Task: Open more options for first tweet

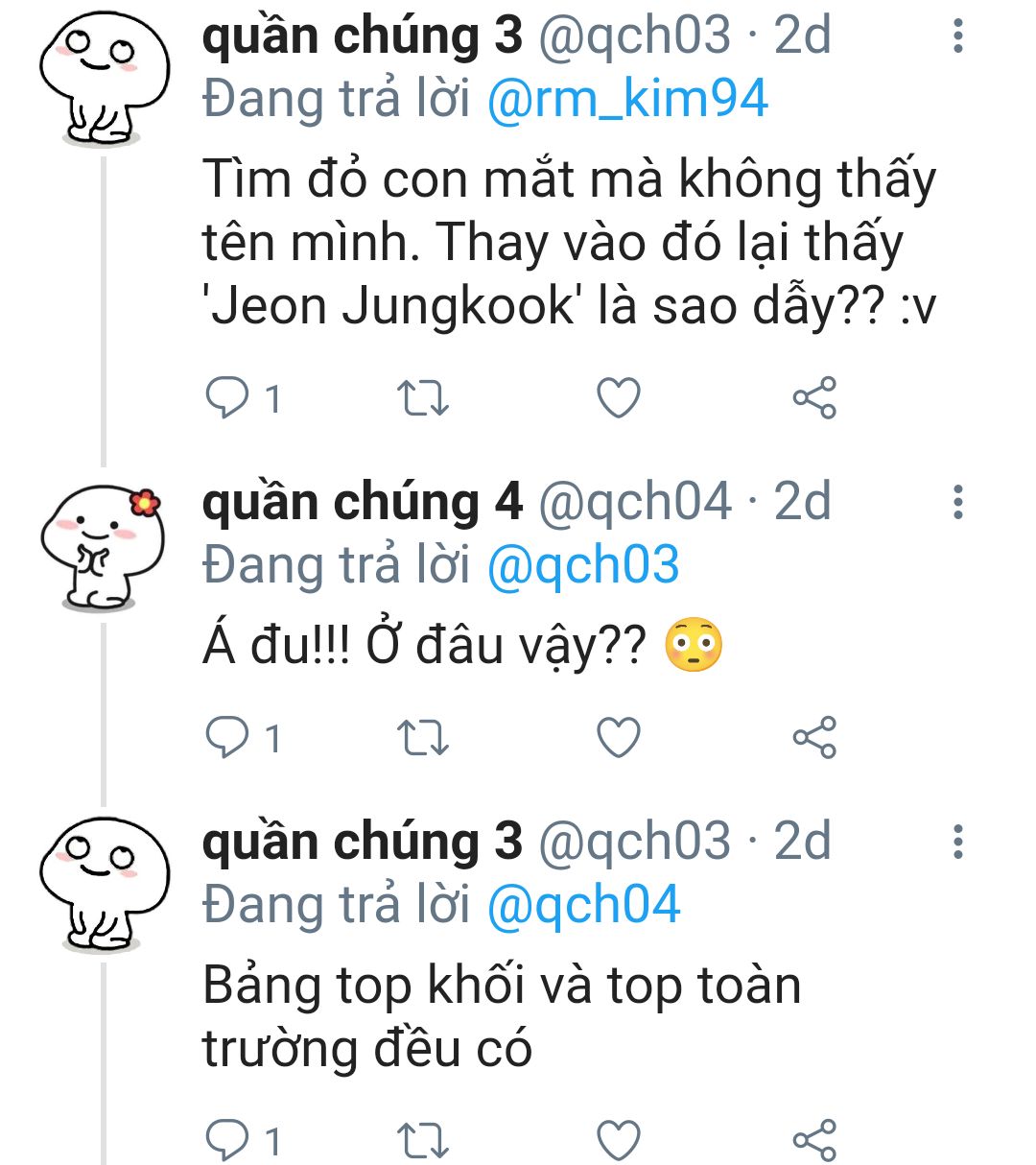Action: (957, 36)
